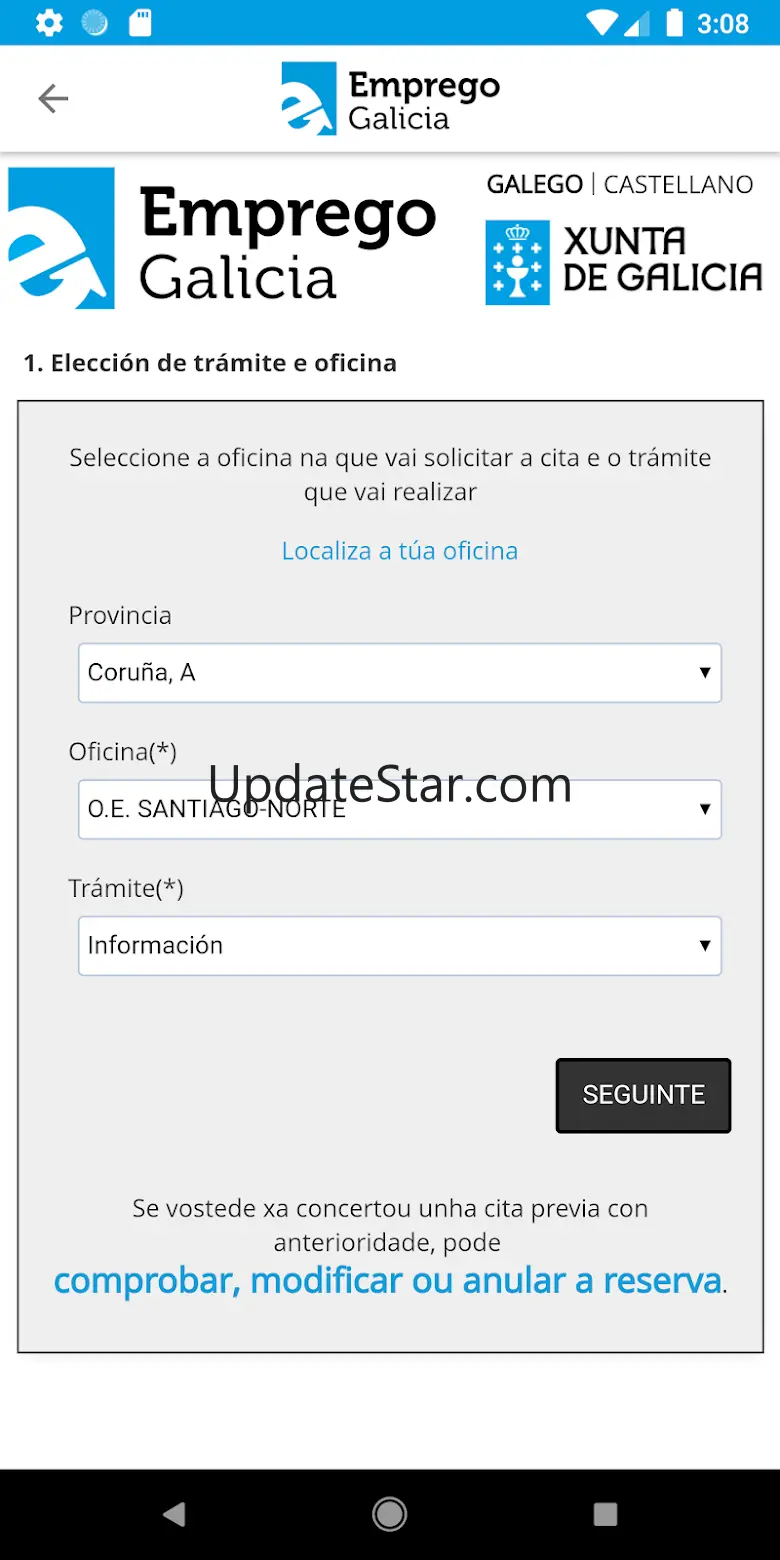
Task: Tap the Android back navigation button
Action: (174, 1514)
